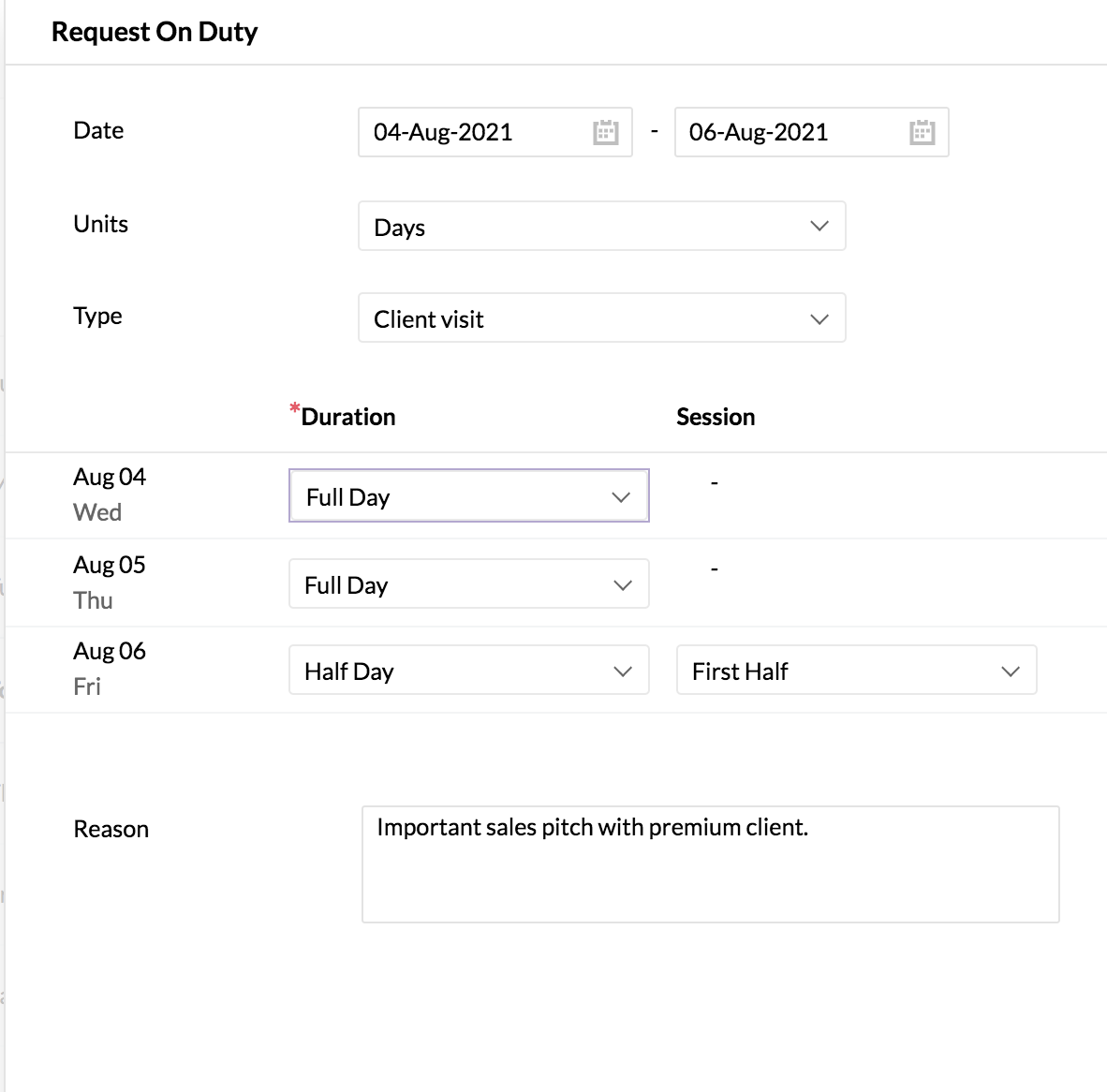This screenshot has width=1107, height=1092.
Task: Click the chevron arrow on Units dropdown
Action: pos(819,226)
